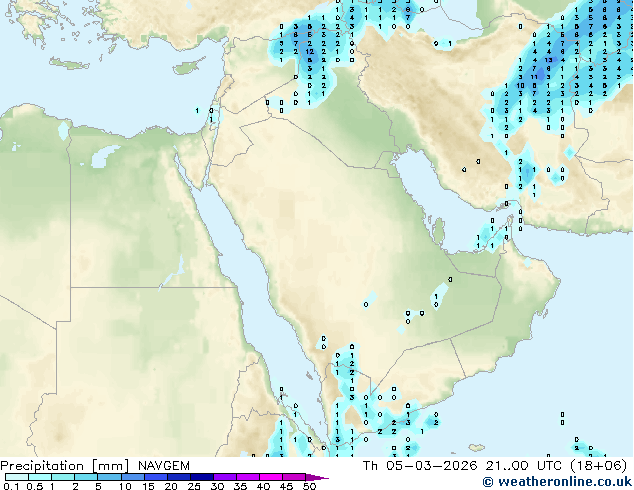Click the "30" legend scale value
This screenshot has width=634, height=490.
217,486
